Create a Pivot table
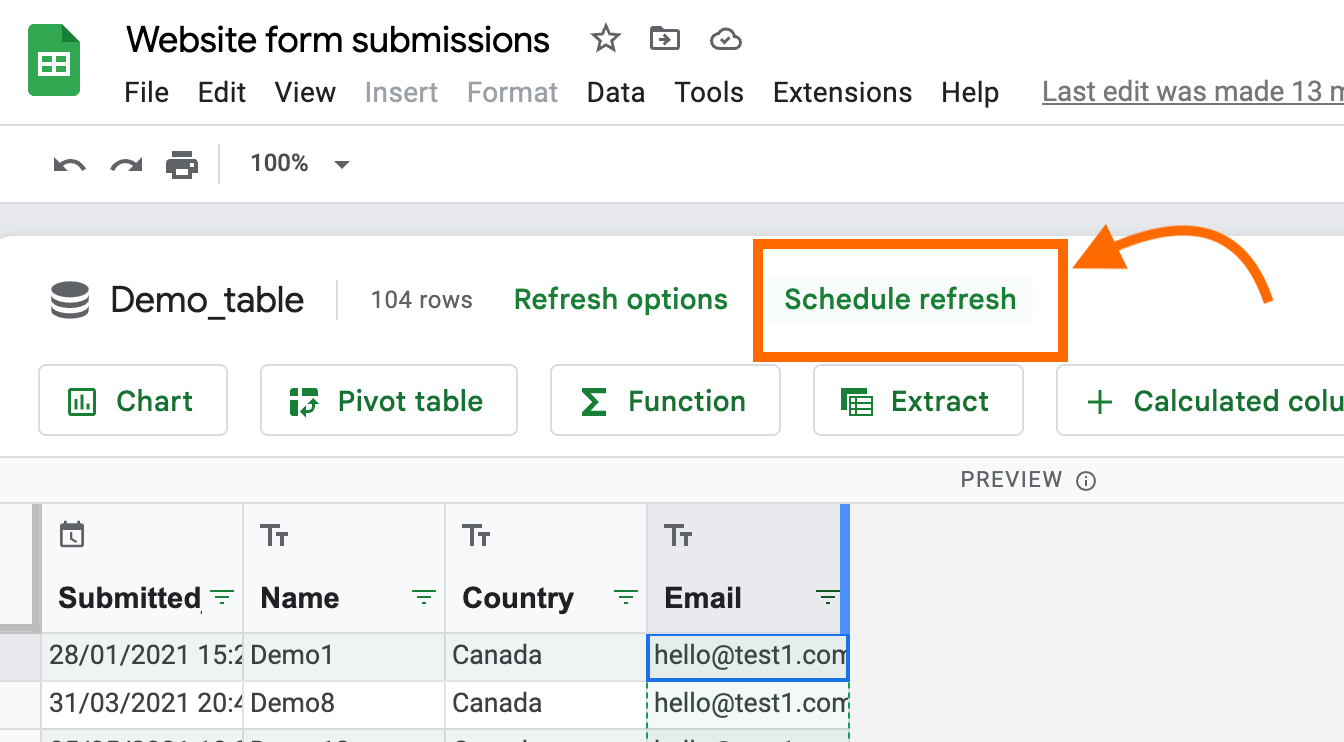 tap(388, 400)
